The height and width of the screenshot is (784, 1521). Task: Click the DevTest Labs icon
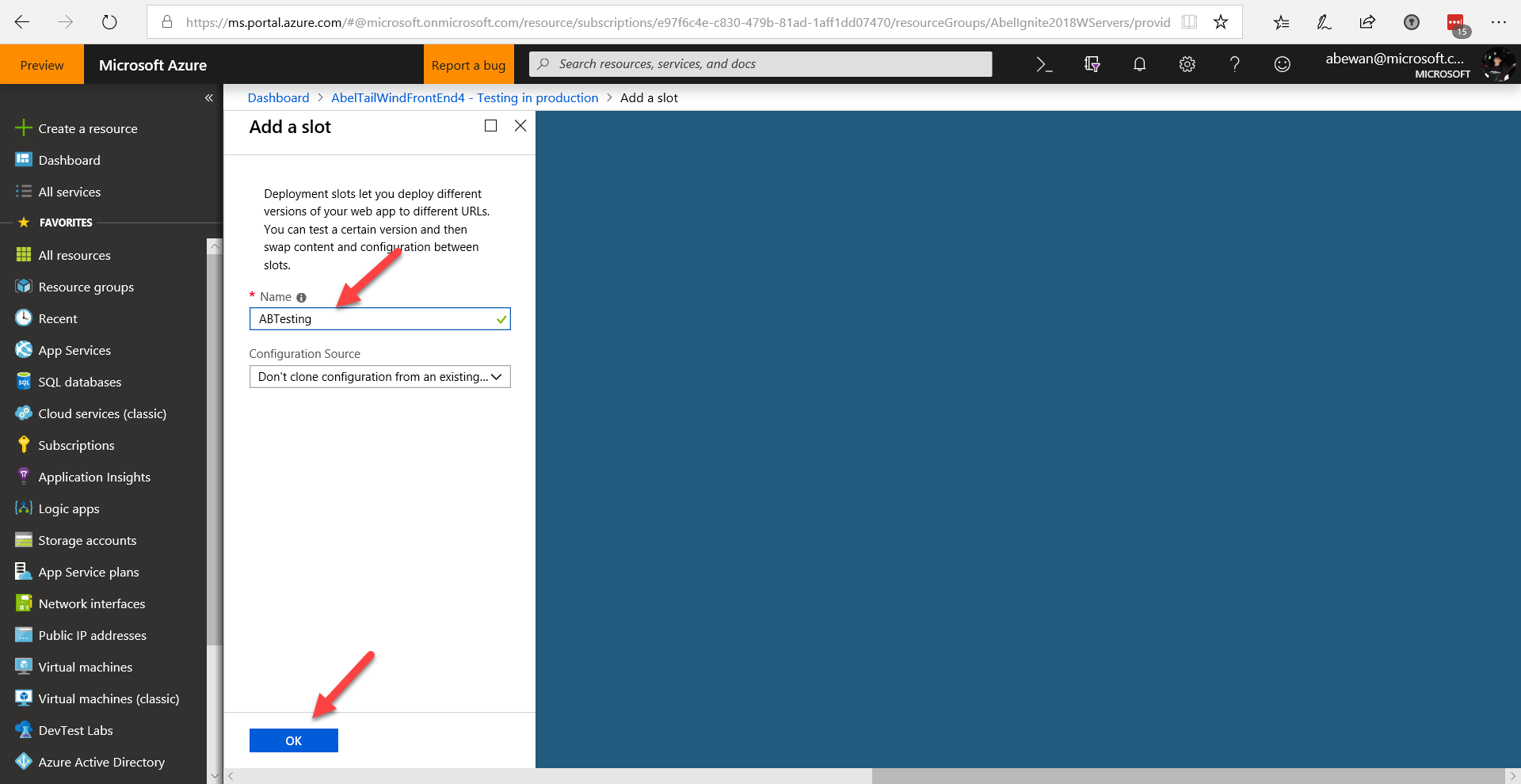pos(24,730)
